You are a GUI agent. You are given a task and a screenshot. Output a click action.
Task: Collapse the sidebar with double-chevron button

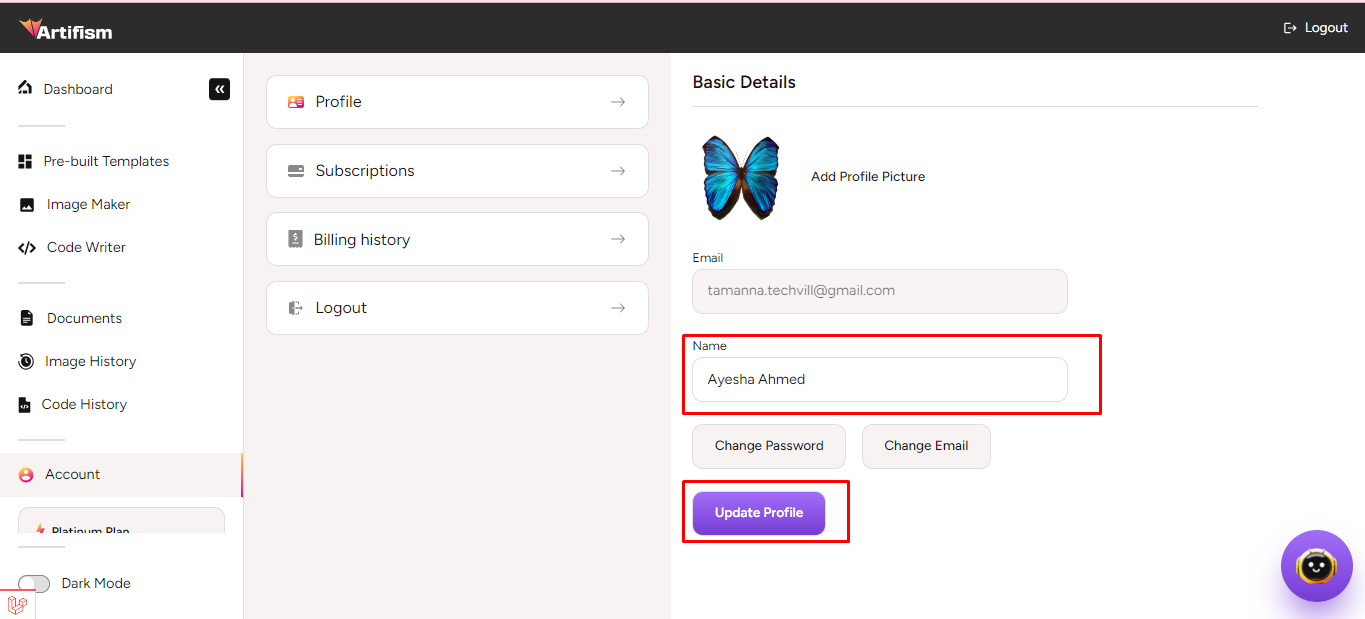pos(219,89)
